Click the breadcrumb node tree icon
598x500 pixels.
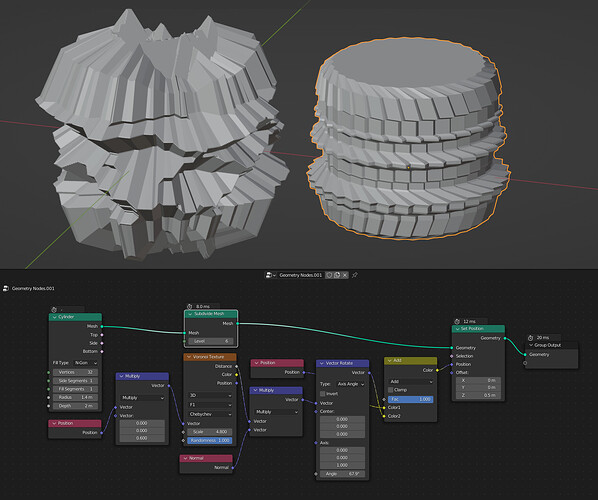click(x=6, y=288)
